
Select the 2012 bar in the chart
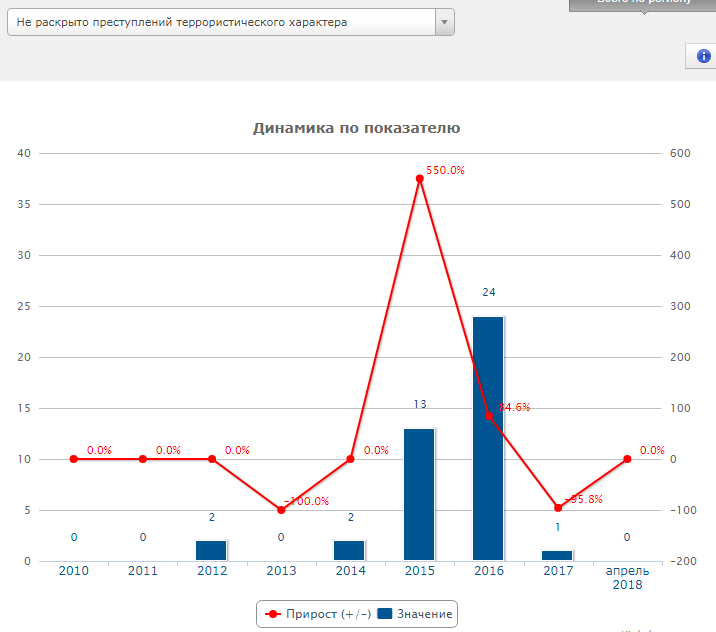click(211, 550)
